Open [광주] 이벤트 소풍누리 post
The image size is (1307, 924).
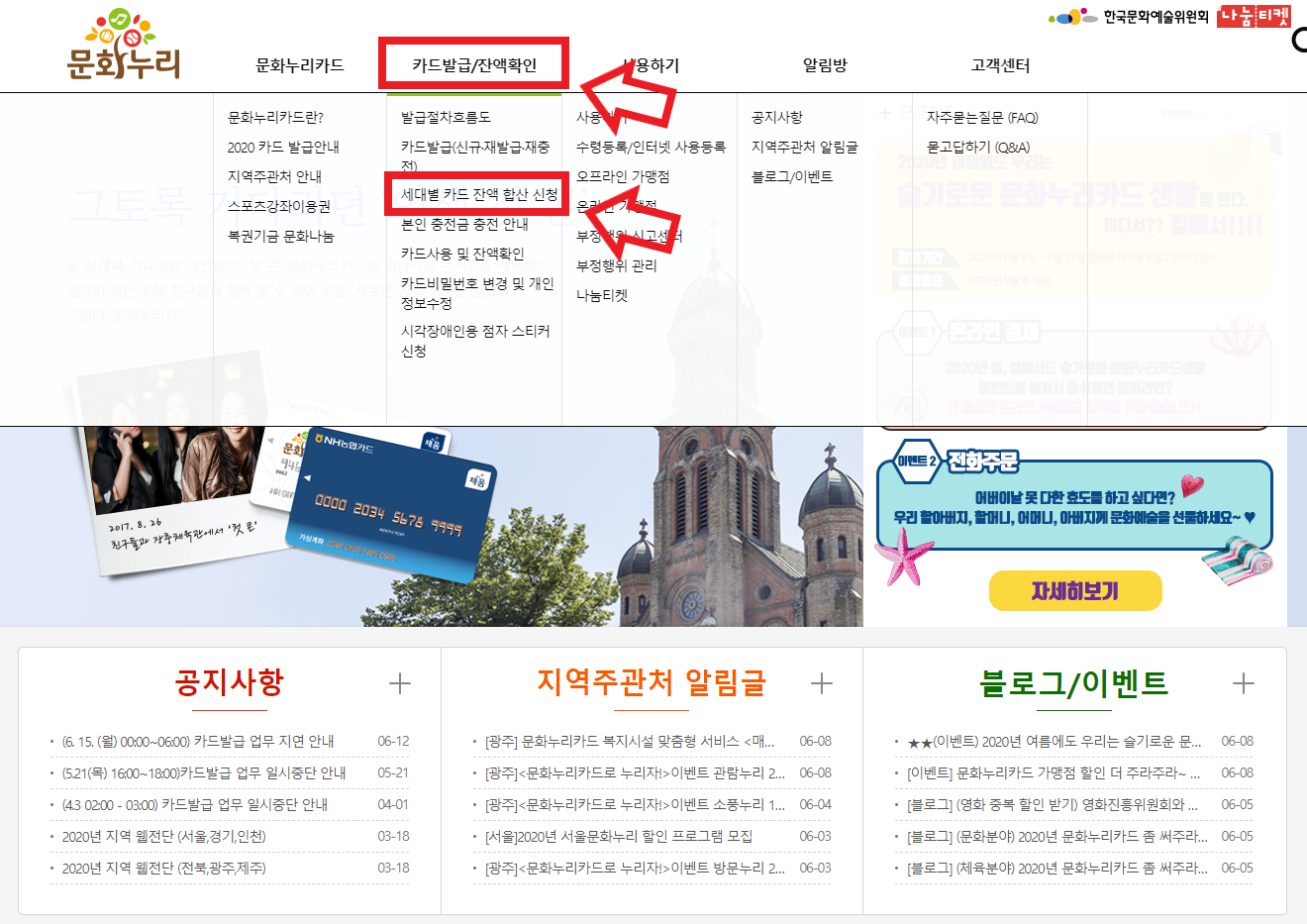[635, 804]
